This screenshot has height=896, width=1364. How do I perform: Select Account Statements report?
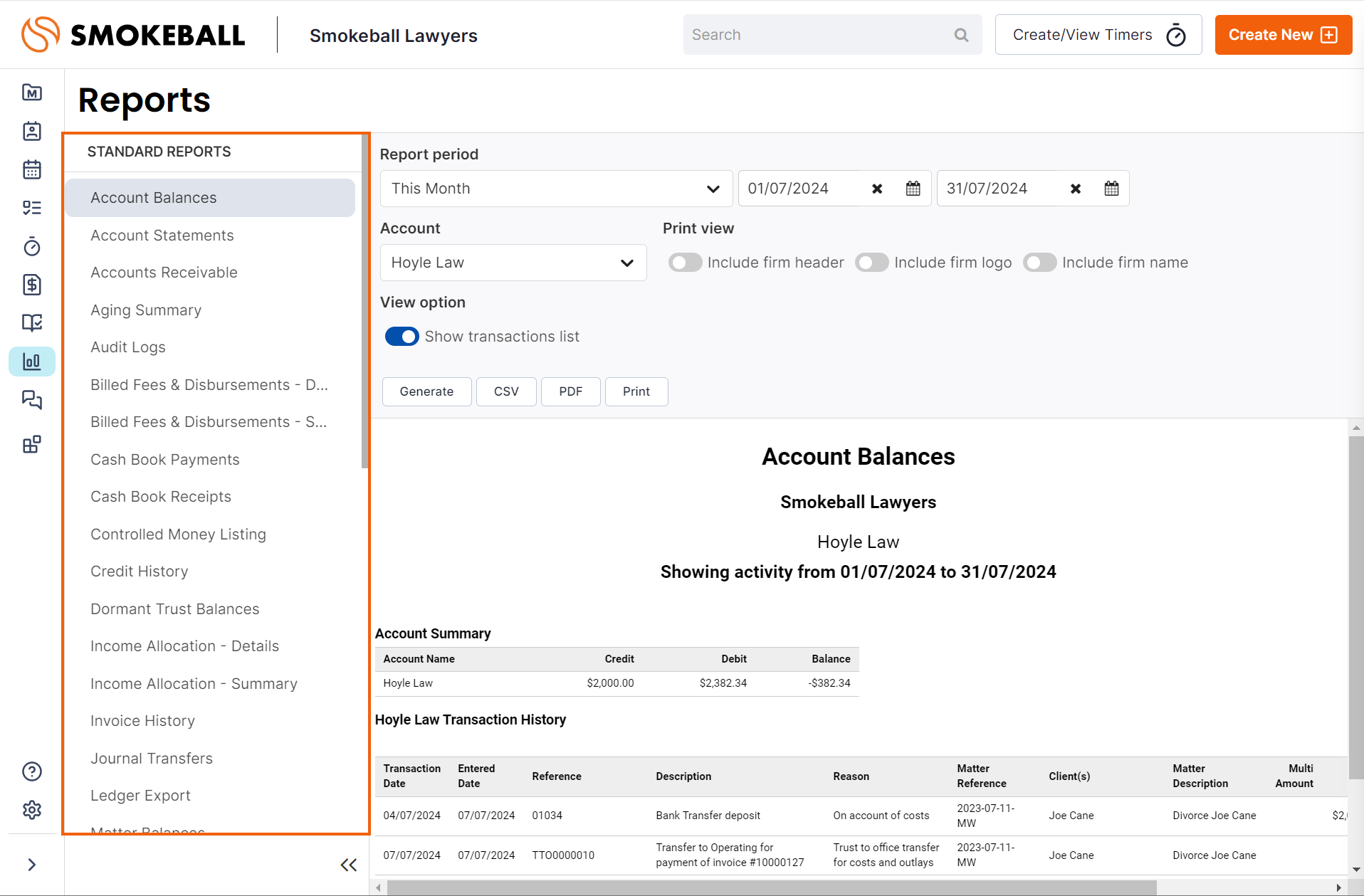162,236
